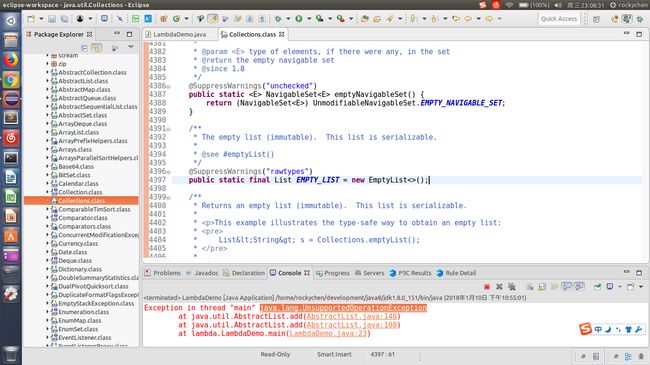
Task: Select Collections.class in Package Explorer
Action: (x=81, y=201)
